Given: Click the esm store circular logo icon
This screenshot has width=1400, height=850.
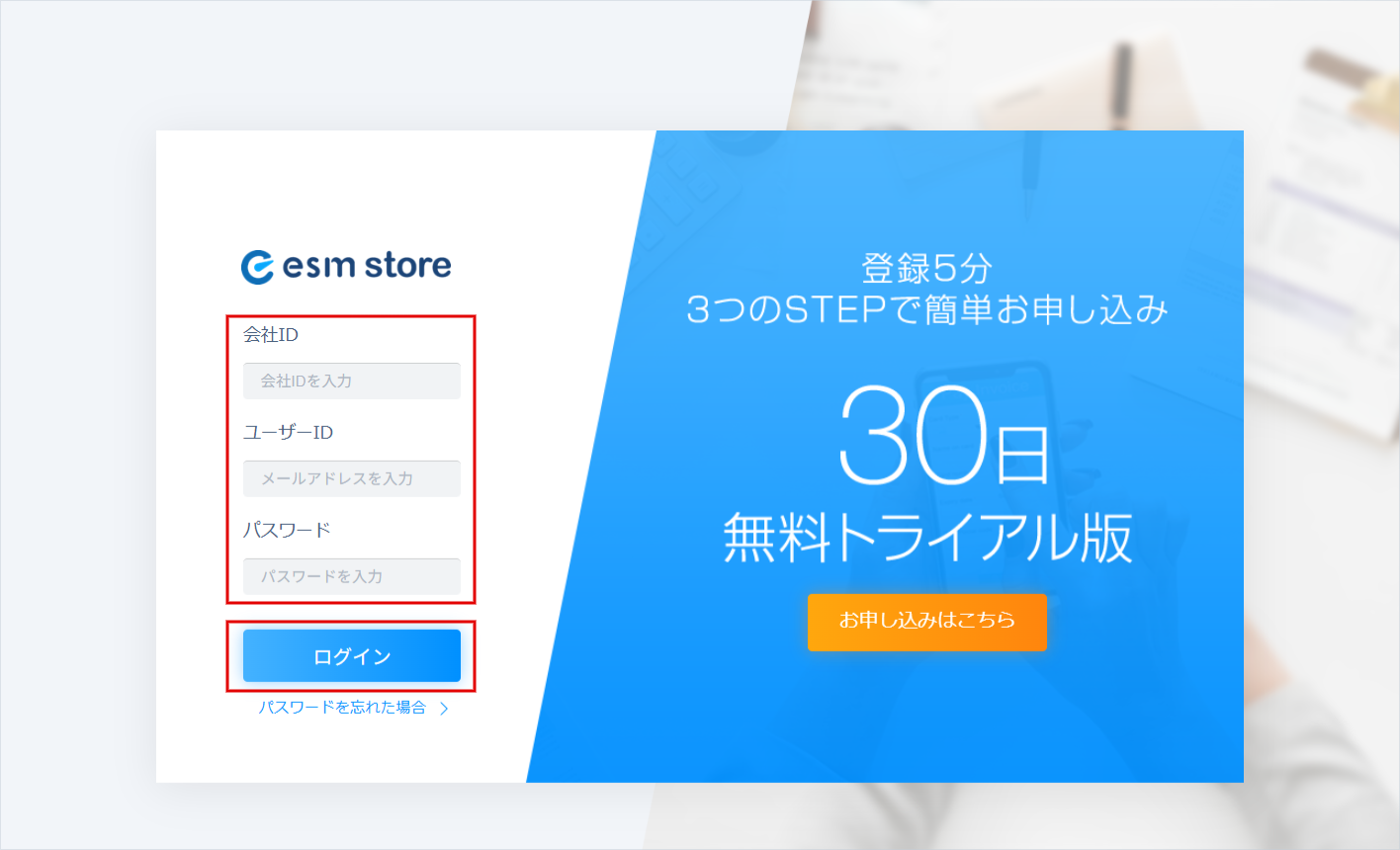Looking at the screenshot, I should point(257,267).
